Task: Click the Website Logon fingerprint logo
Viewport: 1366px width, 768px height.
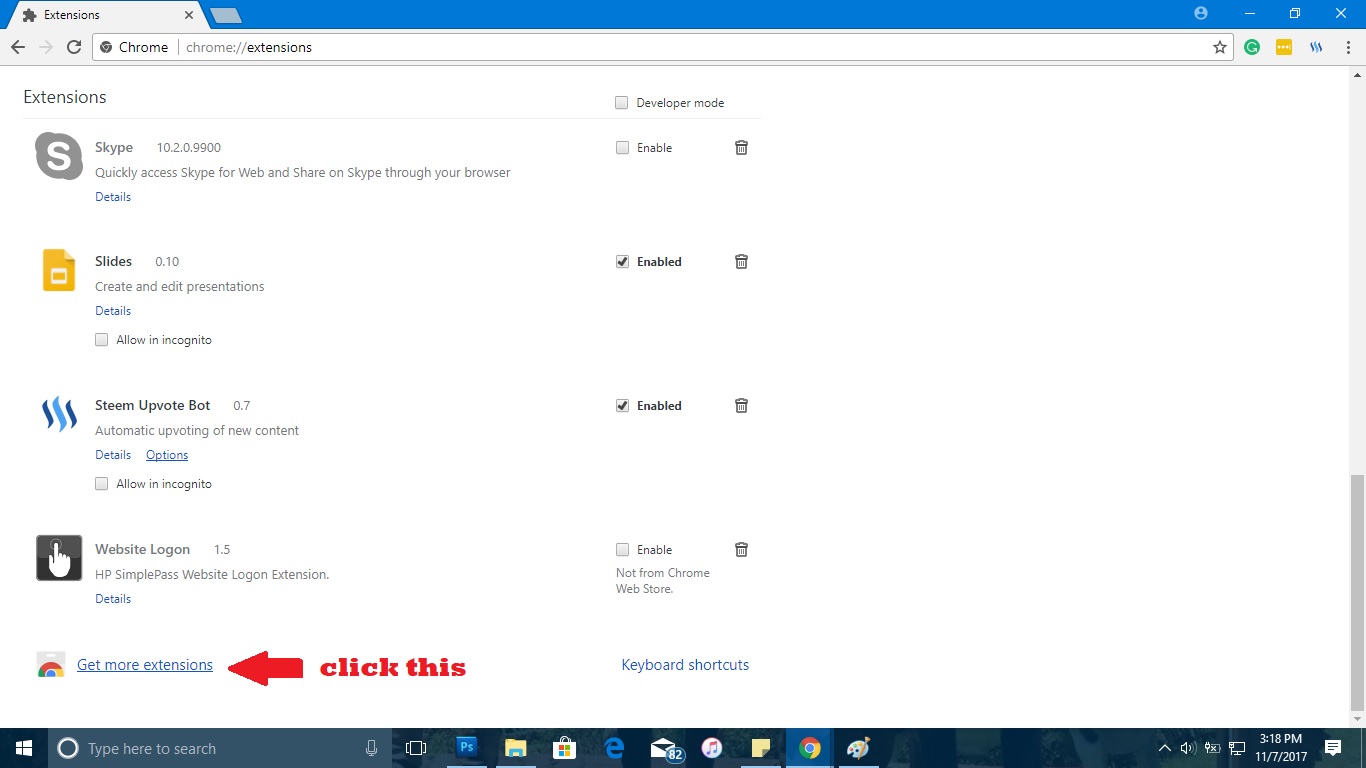Action: (x=59, y=558)
